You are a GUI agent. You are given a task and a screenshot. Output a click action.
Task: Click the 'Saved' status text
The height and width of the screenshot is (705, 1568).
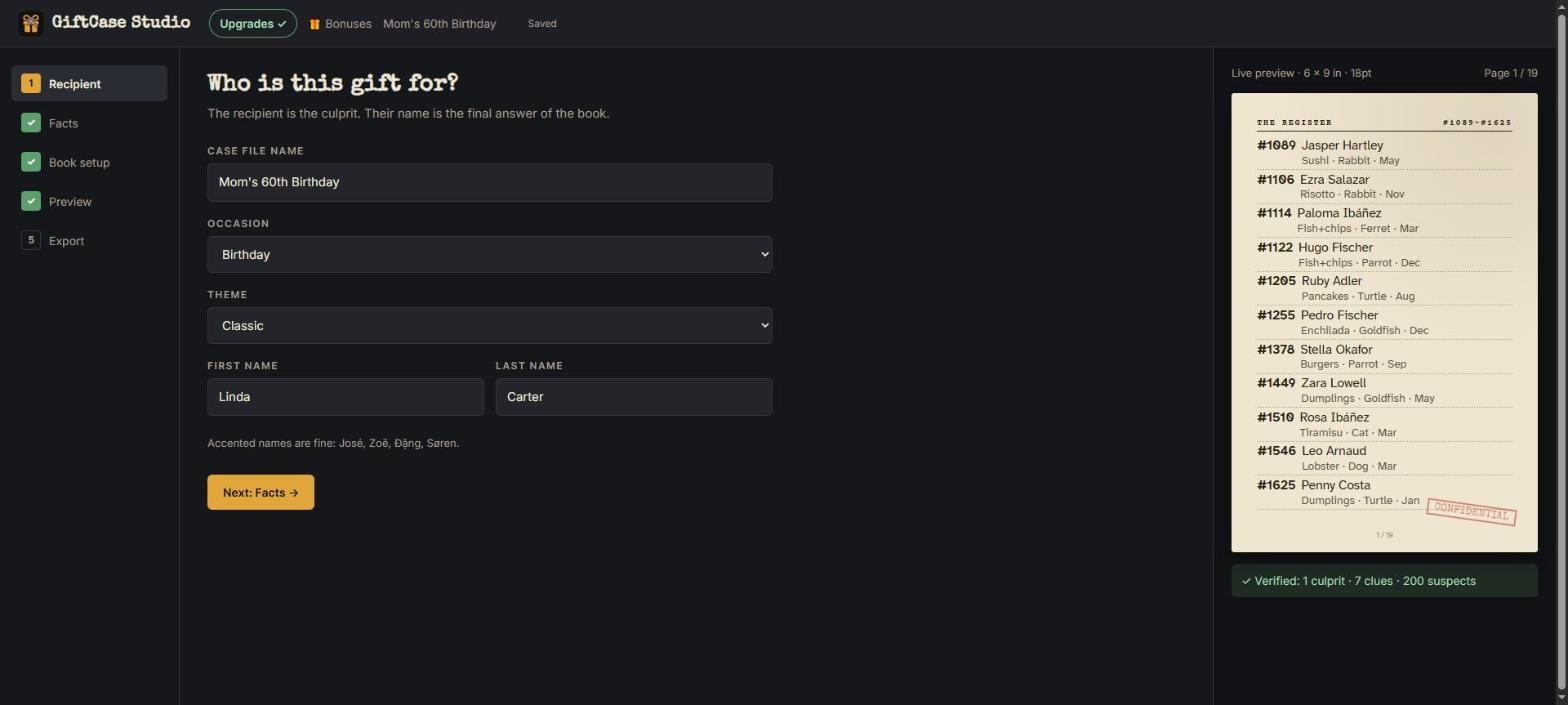click(542, 24)
